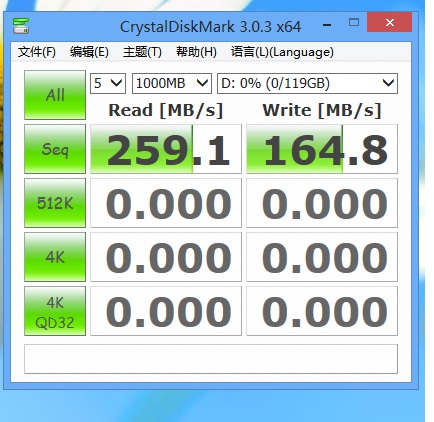Select the 512K write result 0.000
This screenshot has height=422, width=434.
pyautogui.click(x=322, y=203)
